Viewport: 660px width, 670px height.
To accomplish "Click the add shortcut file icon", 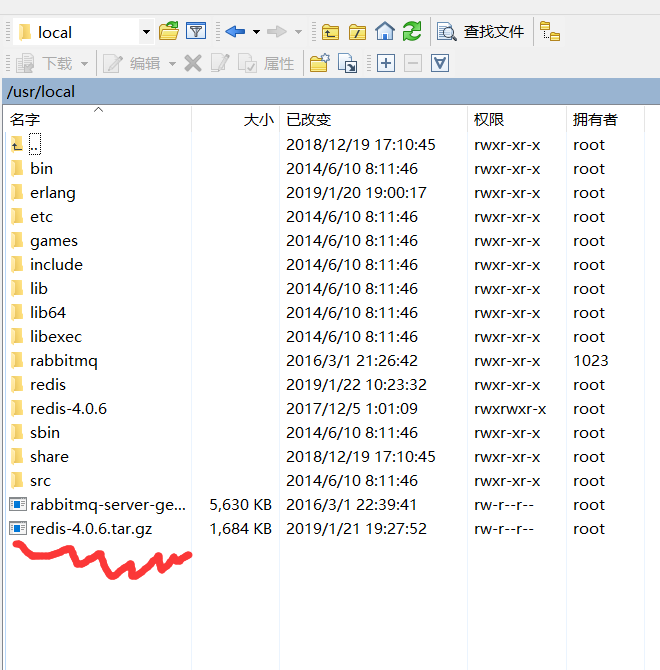I will point(347,64).
